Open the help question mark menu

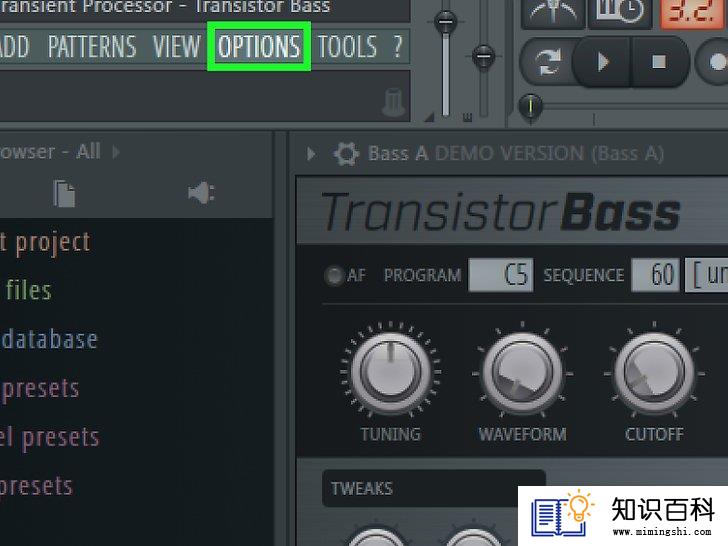point(397,46)
